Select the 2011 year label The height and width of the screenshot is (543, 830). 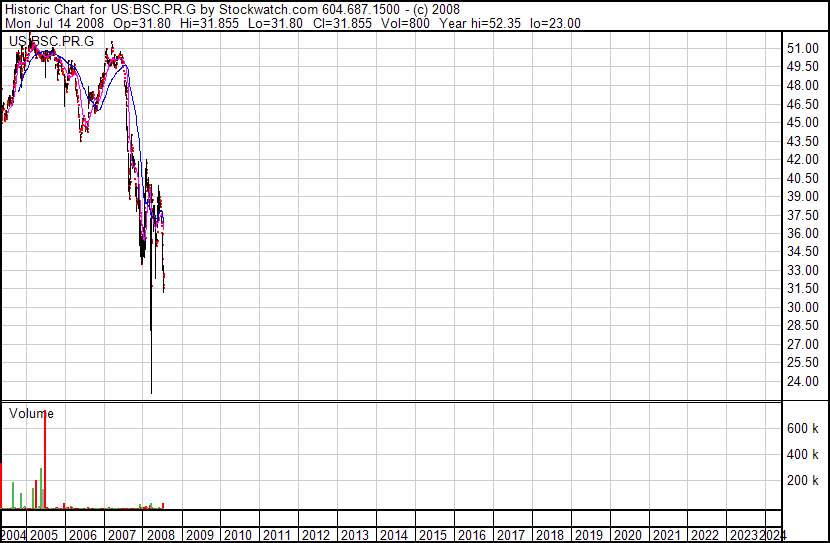277,535
